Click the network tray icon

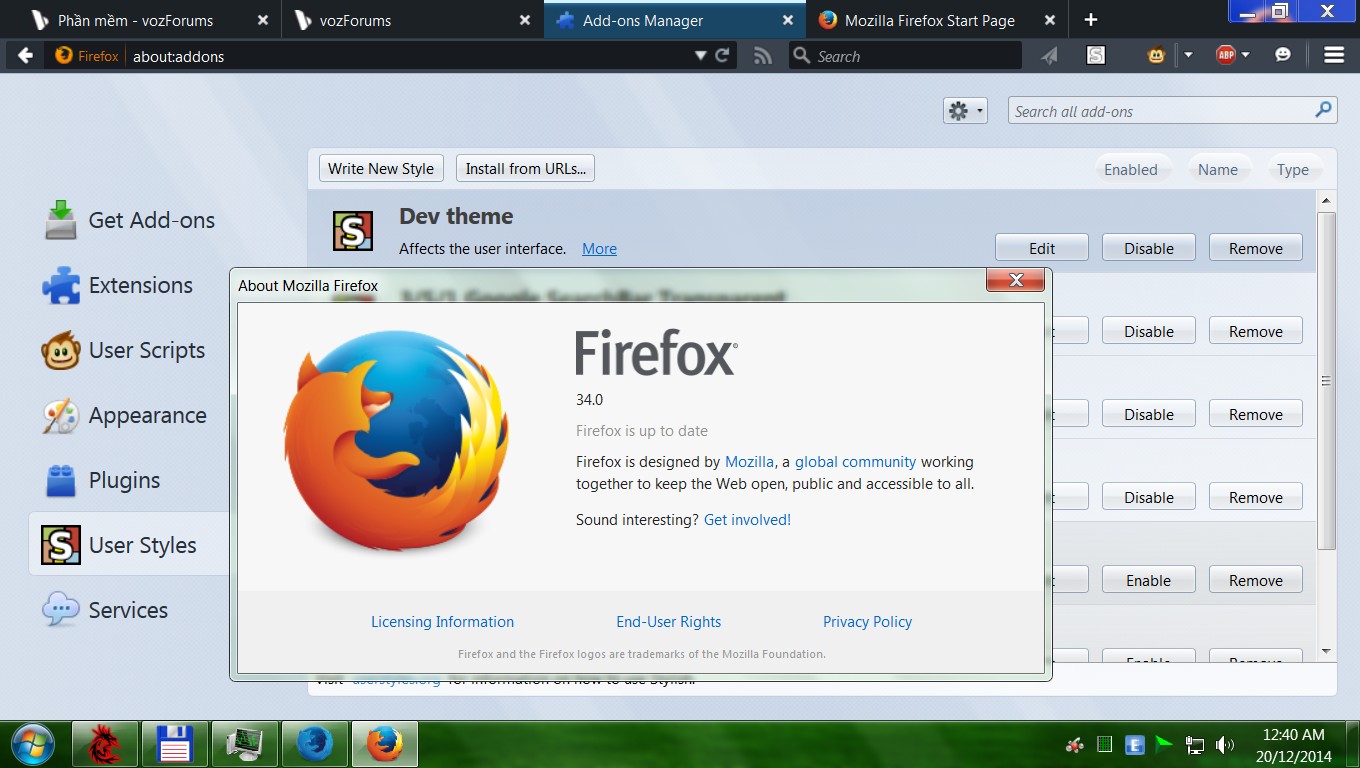[1194, 745]
